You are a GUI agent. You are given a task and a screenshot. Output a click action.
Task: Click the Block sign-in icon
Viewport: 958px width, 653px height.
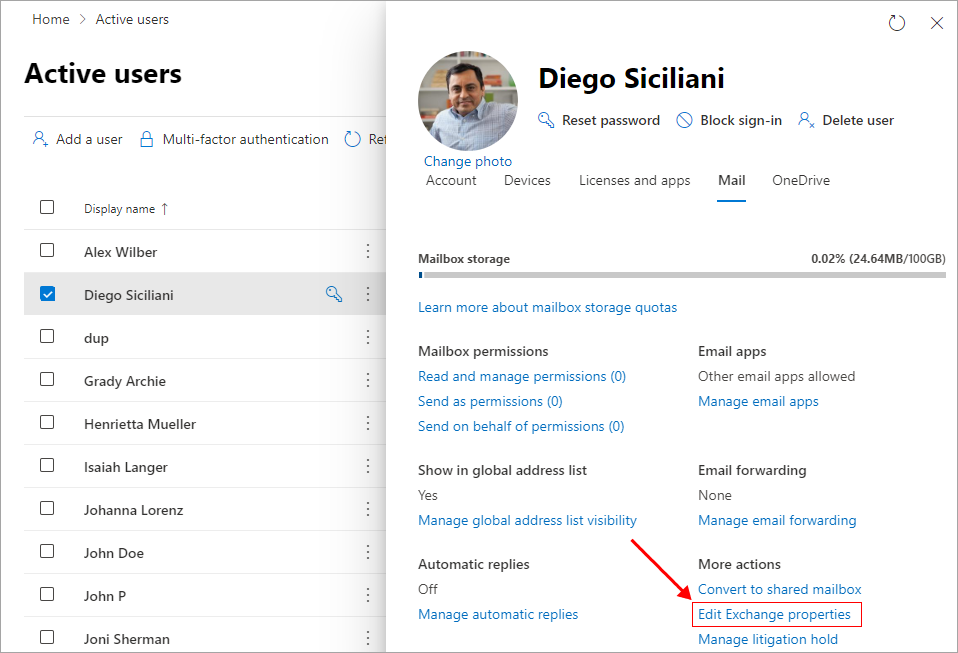tap(684, 120)
